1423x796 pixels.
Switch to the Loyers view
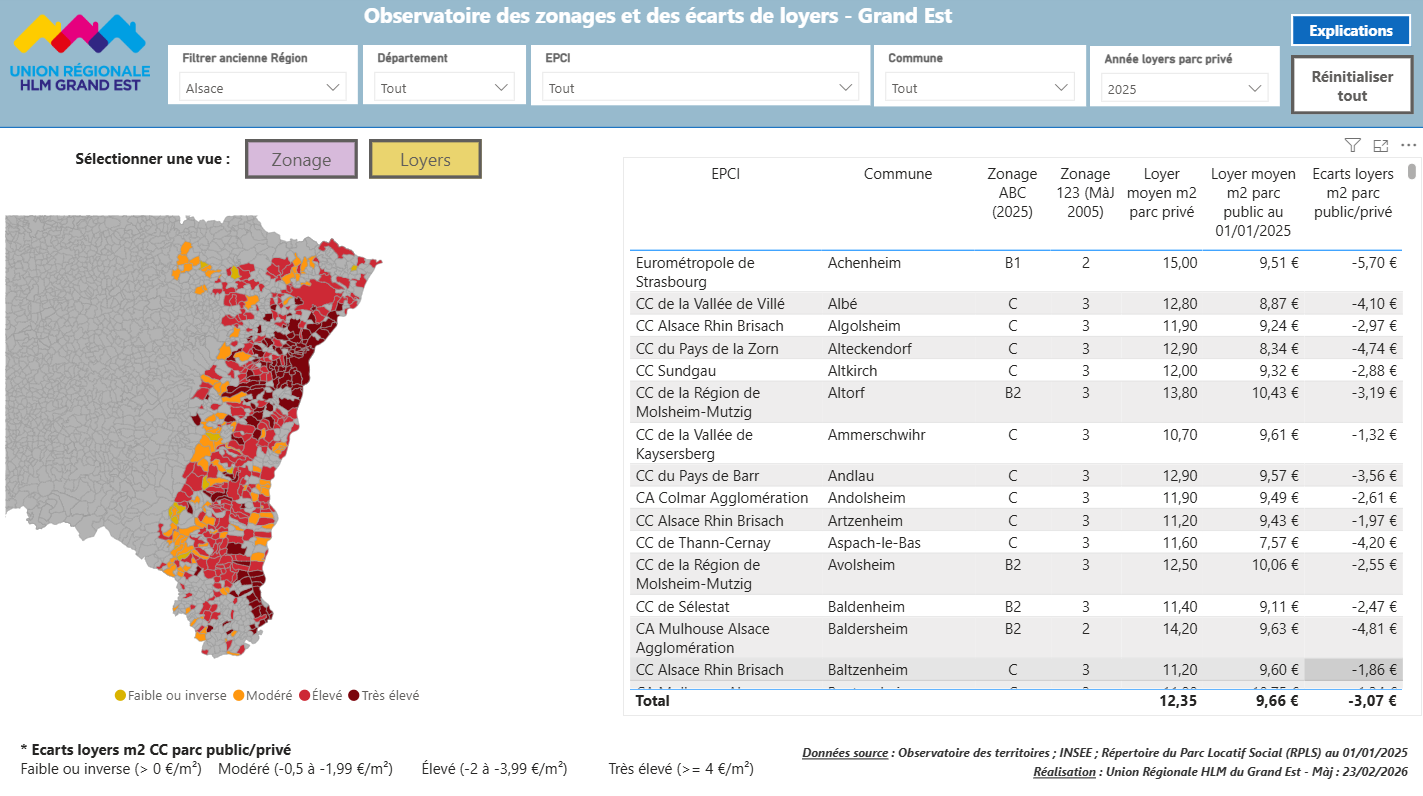click(425, 159)
